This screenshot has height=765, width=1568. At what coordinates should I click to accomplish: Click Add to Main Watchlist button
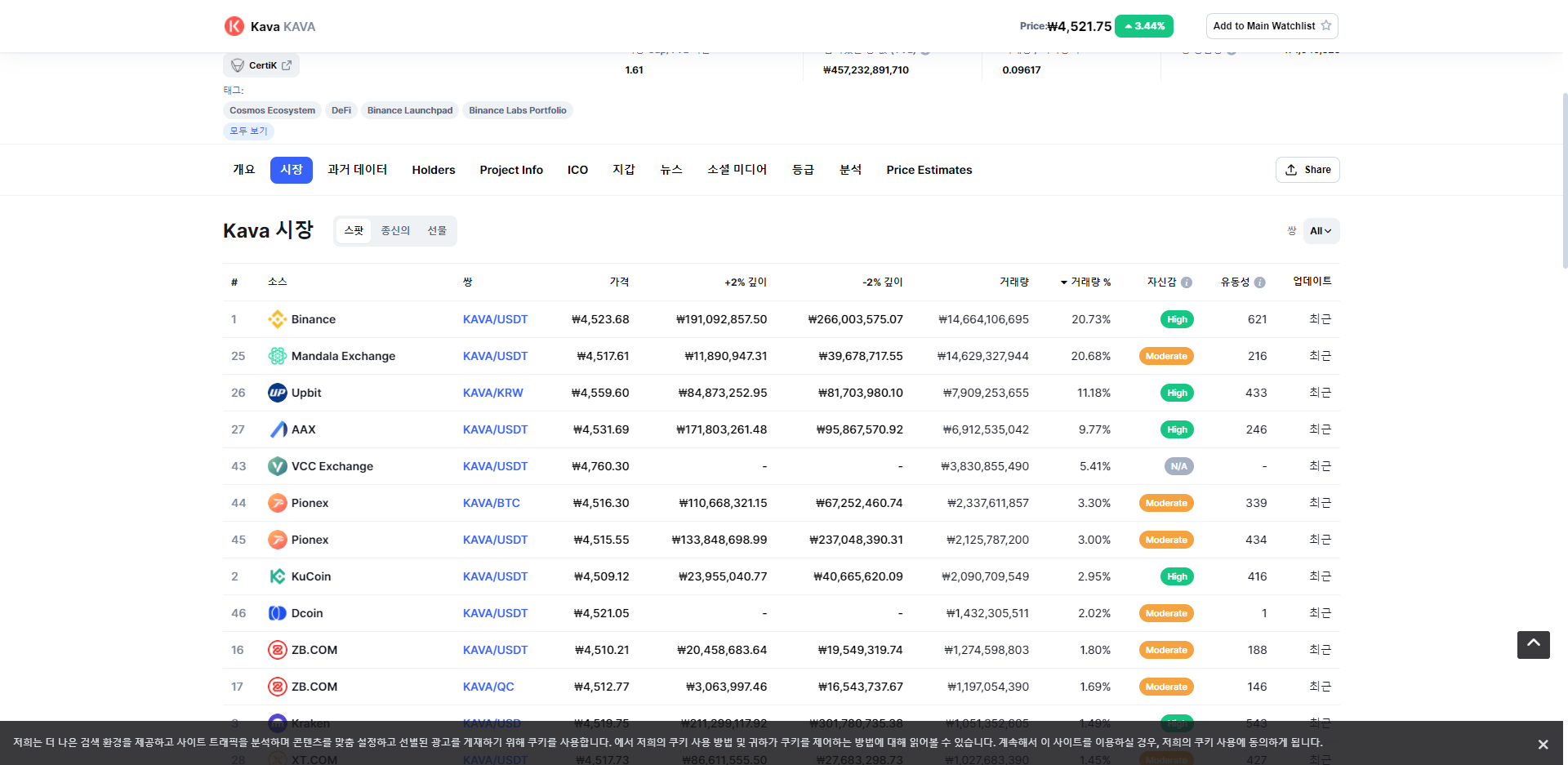(1272, 26)
